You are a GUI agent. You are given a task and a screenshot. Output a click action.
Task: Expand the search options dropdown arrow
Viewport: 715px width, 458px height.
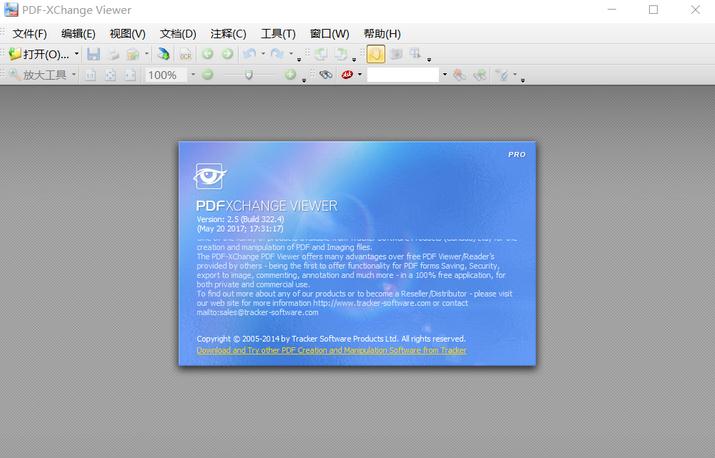point(515,74)
